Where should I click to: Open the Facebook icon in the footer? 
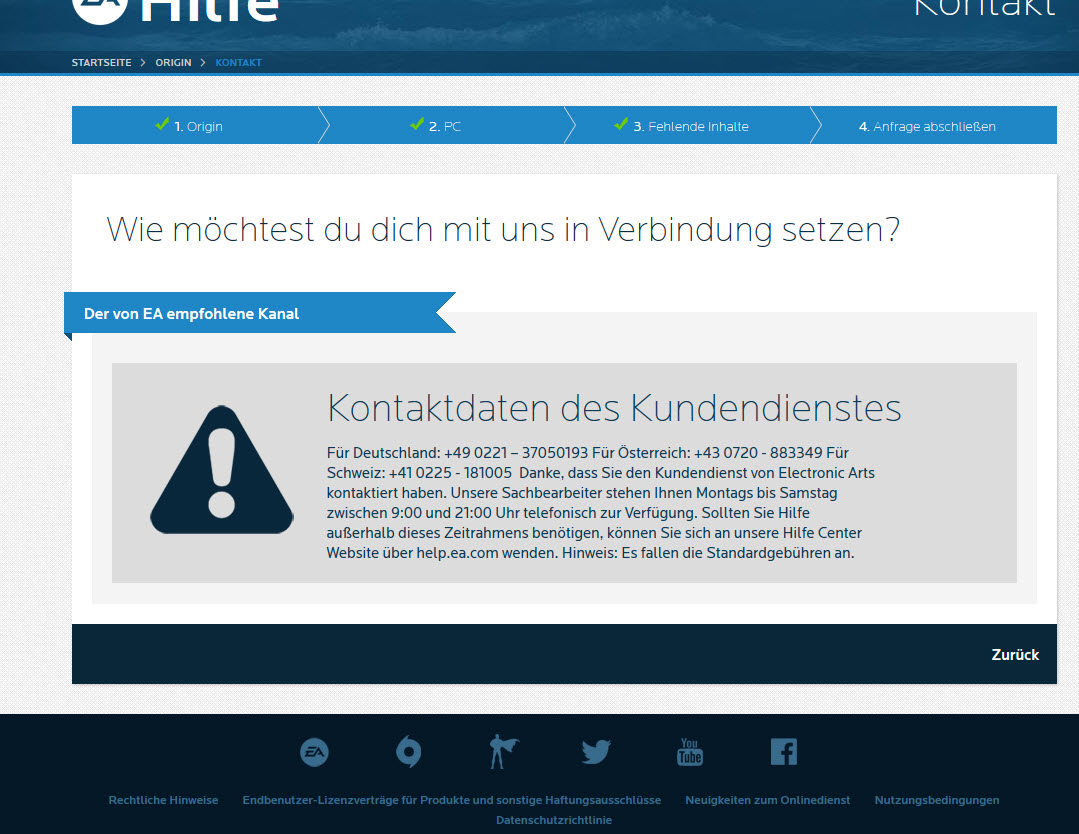pyautogui.click(x=784, y=752)
